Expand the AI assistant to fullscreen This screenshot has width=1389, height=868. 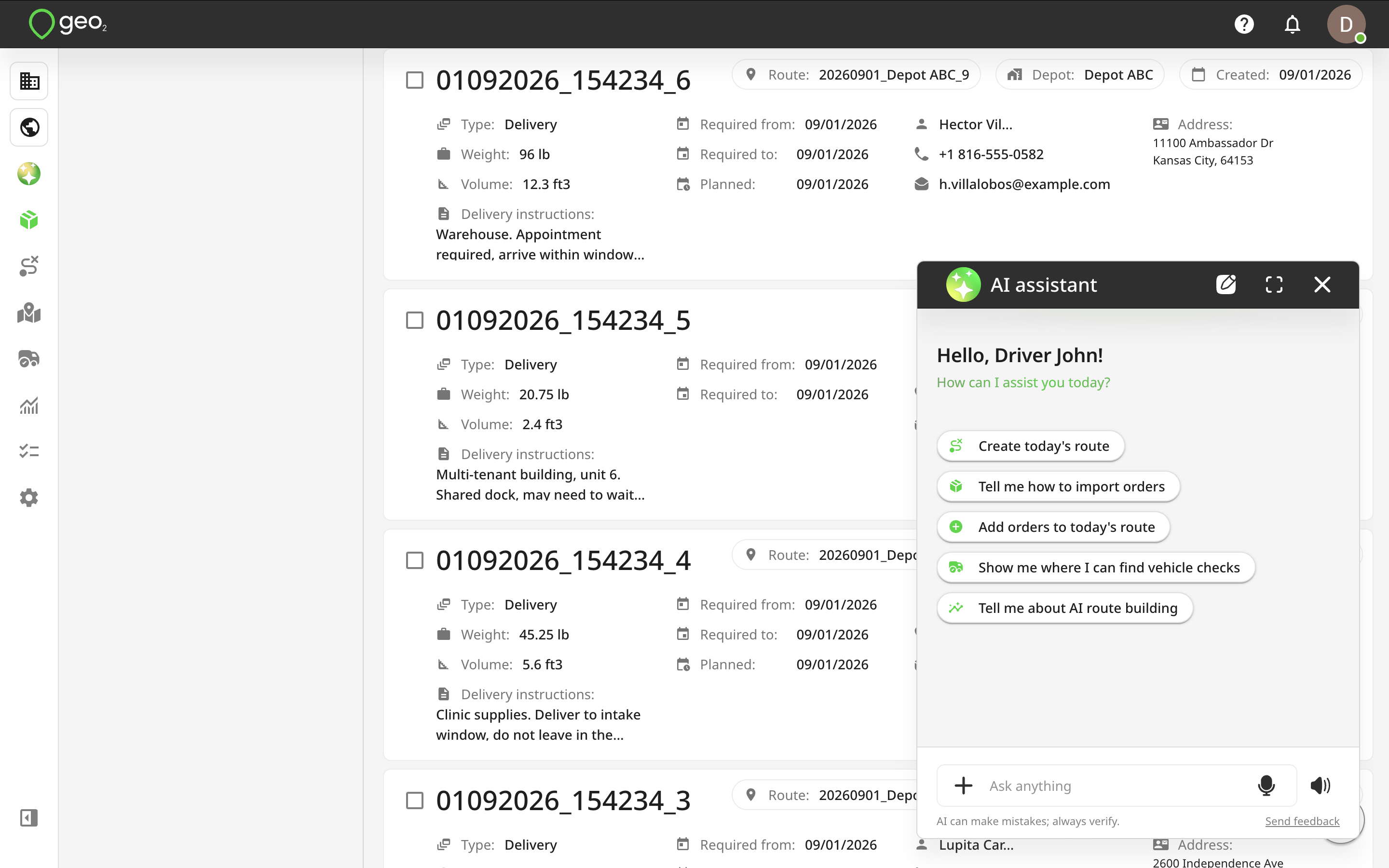(1274, 284)
